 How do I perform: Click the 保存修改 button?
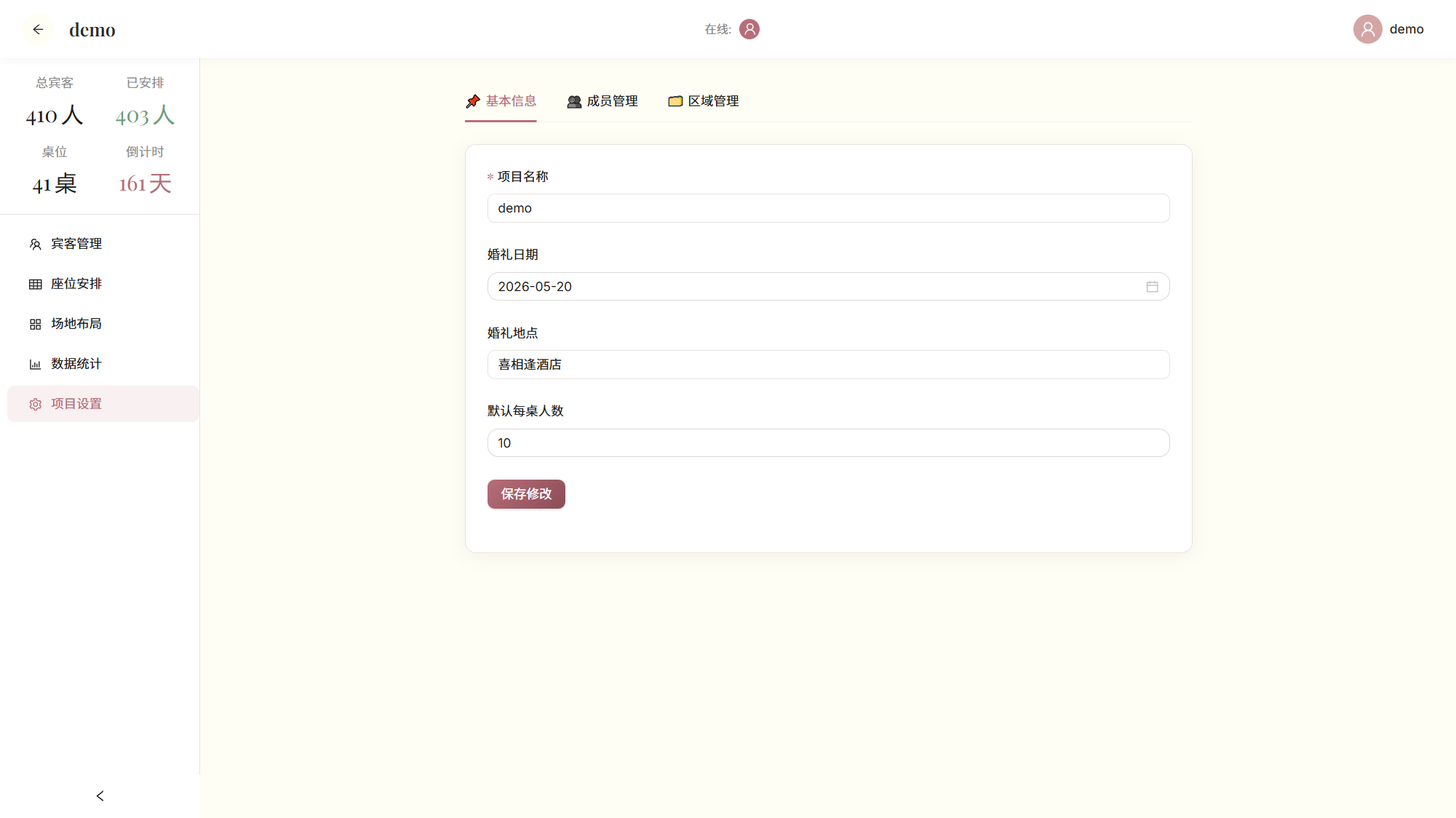coord(525,494)
